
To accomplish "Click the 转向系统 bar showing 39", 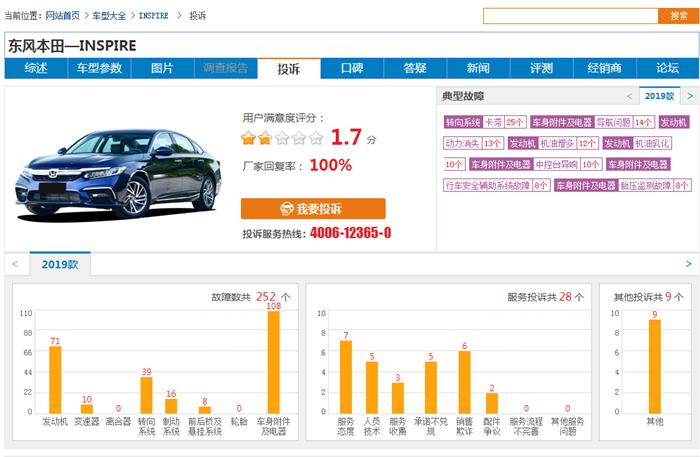I will coord(146,395).
